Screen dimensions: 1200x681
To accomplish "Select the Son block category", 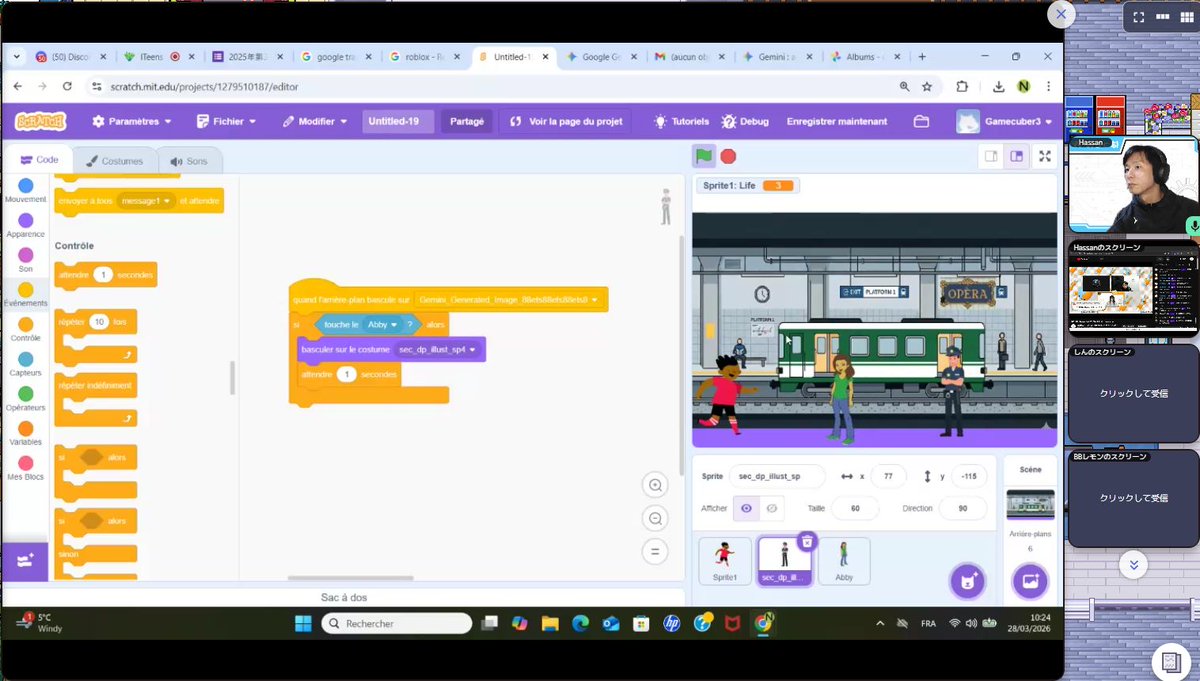I will point(25,261).
